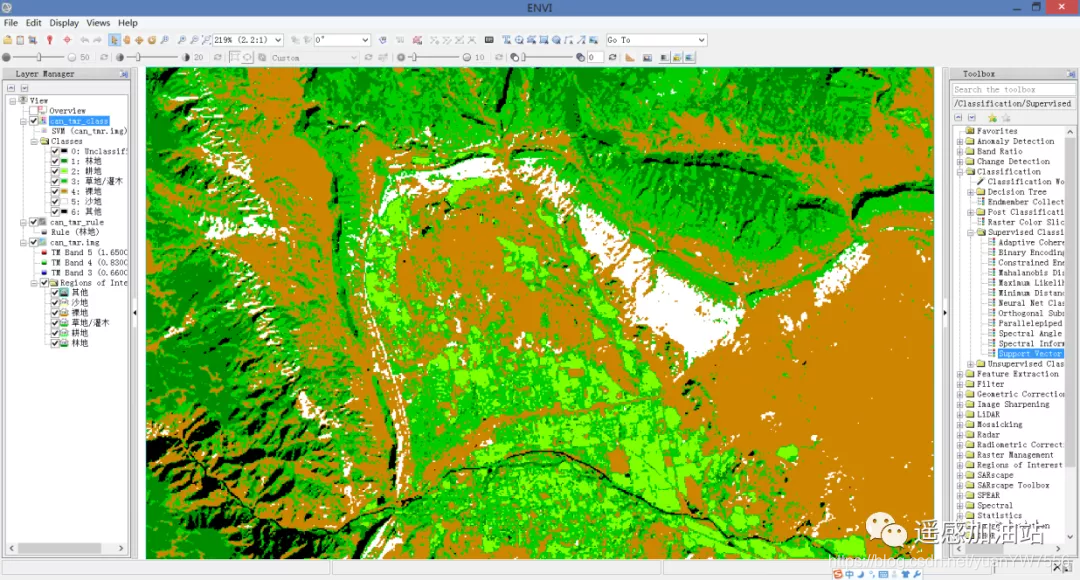
Task: Add Support Vector tool to favorites star
Action: pyautogui.click(x=992, y=118)
